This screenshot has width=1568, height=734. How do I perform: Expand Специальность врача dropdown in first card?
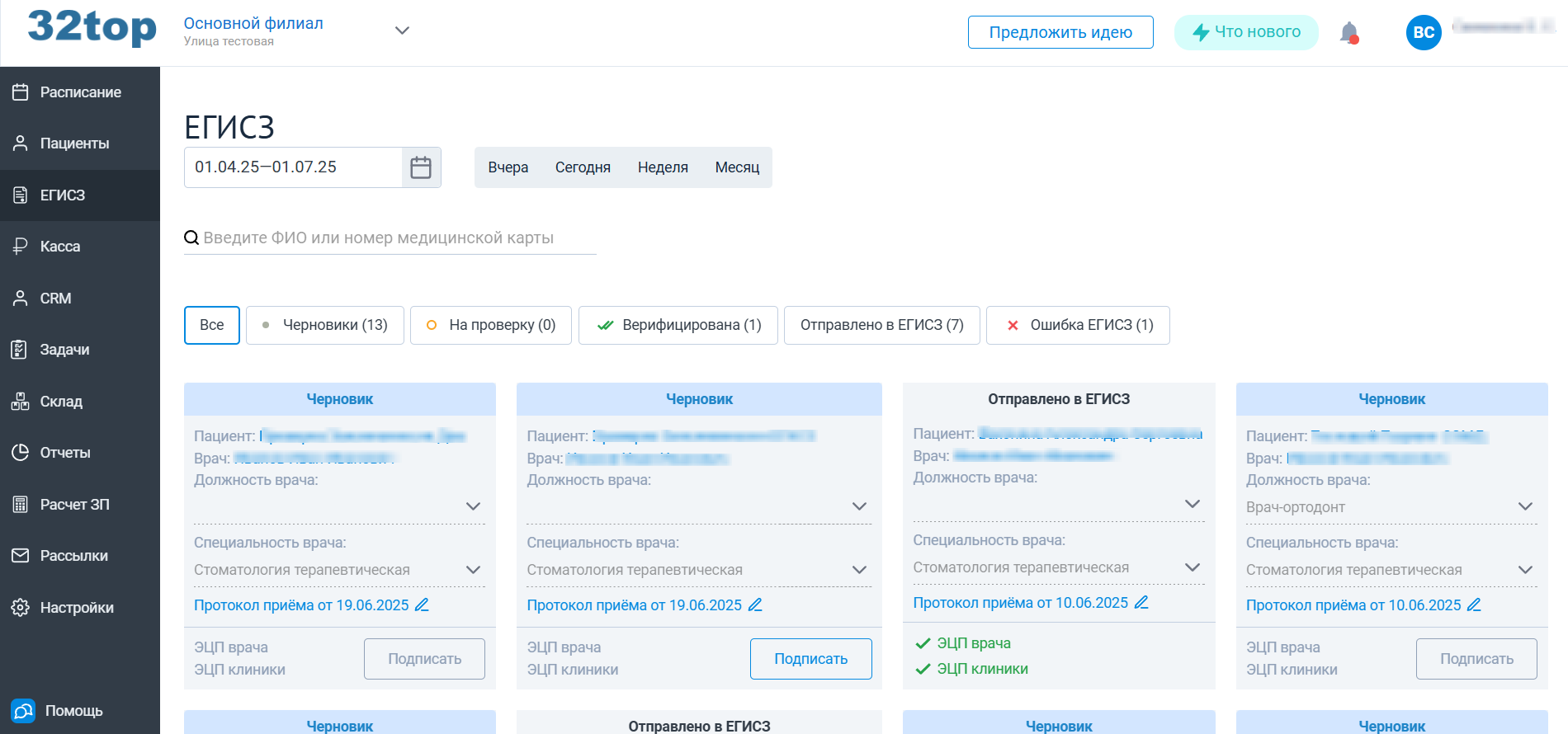click(473, 570)
